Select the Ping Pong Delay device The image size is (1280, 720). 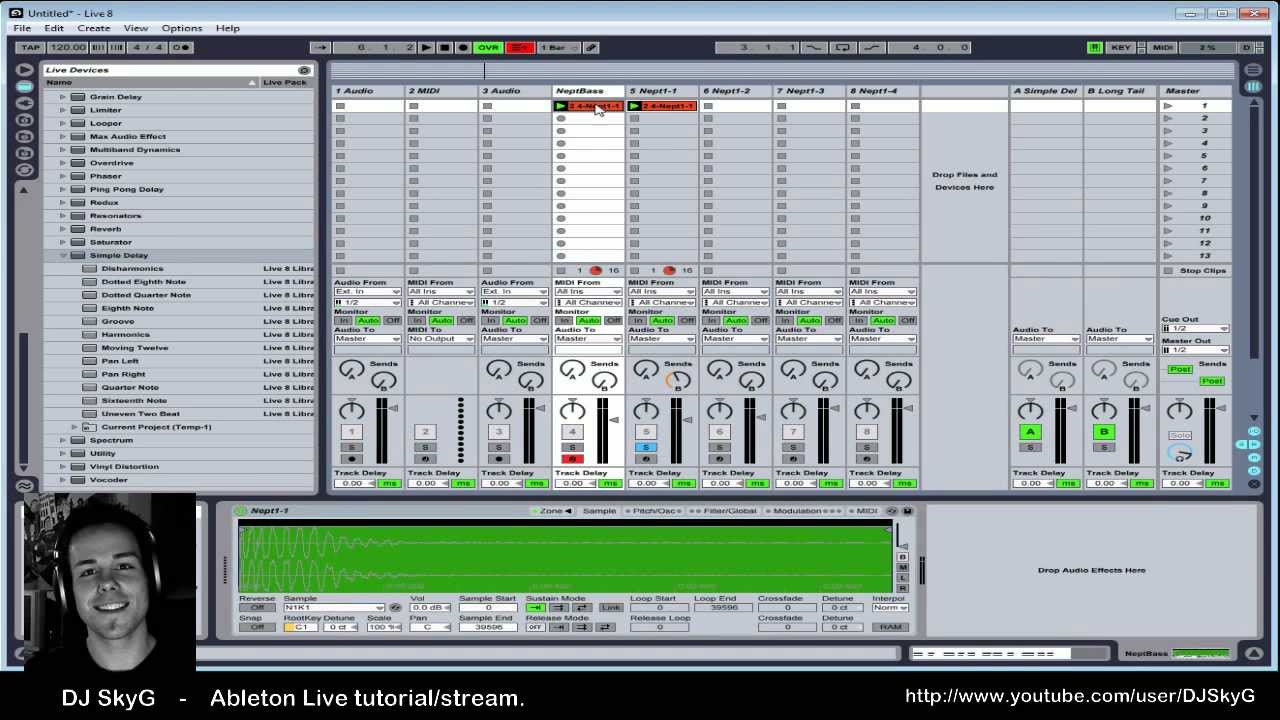(126, 189)
